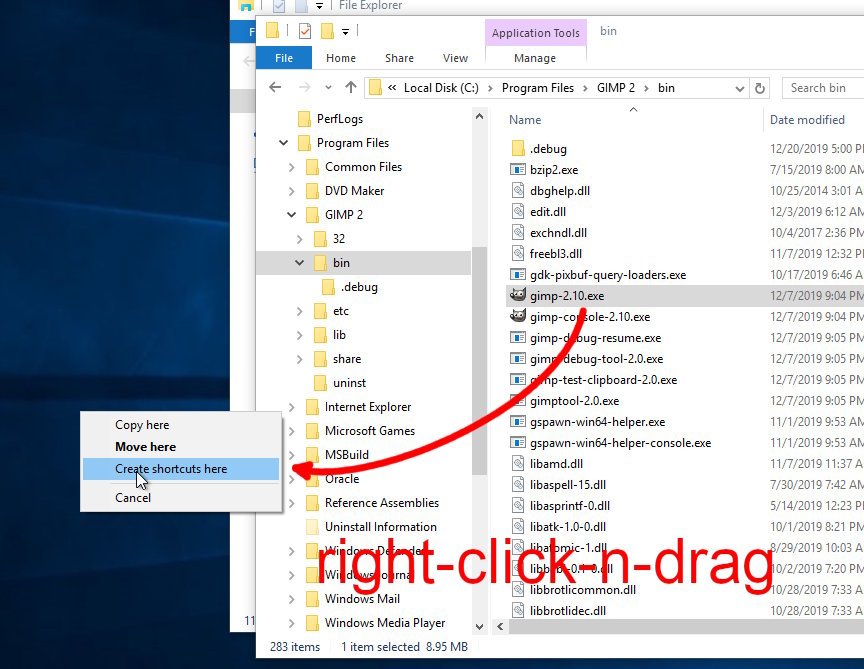This screenshot has height=669, width=864.
Task: Sort files by Date modified column
Action: pos(807,120)
